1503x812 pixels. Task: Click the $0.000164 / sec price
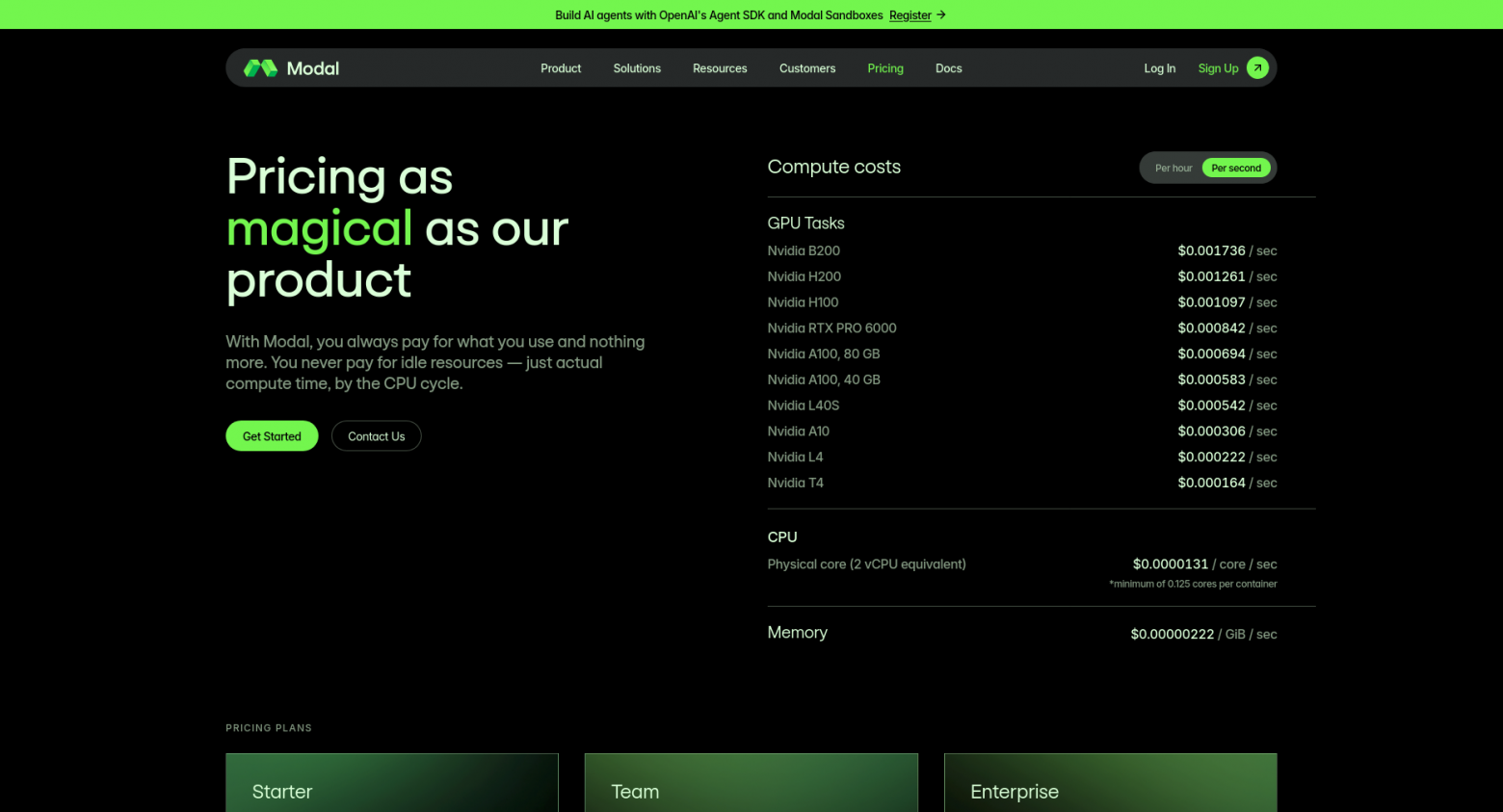pyautogui.click(x=1227, y=484)
